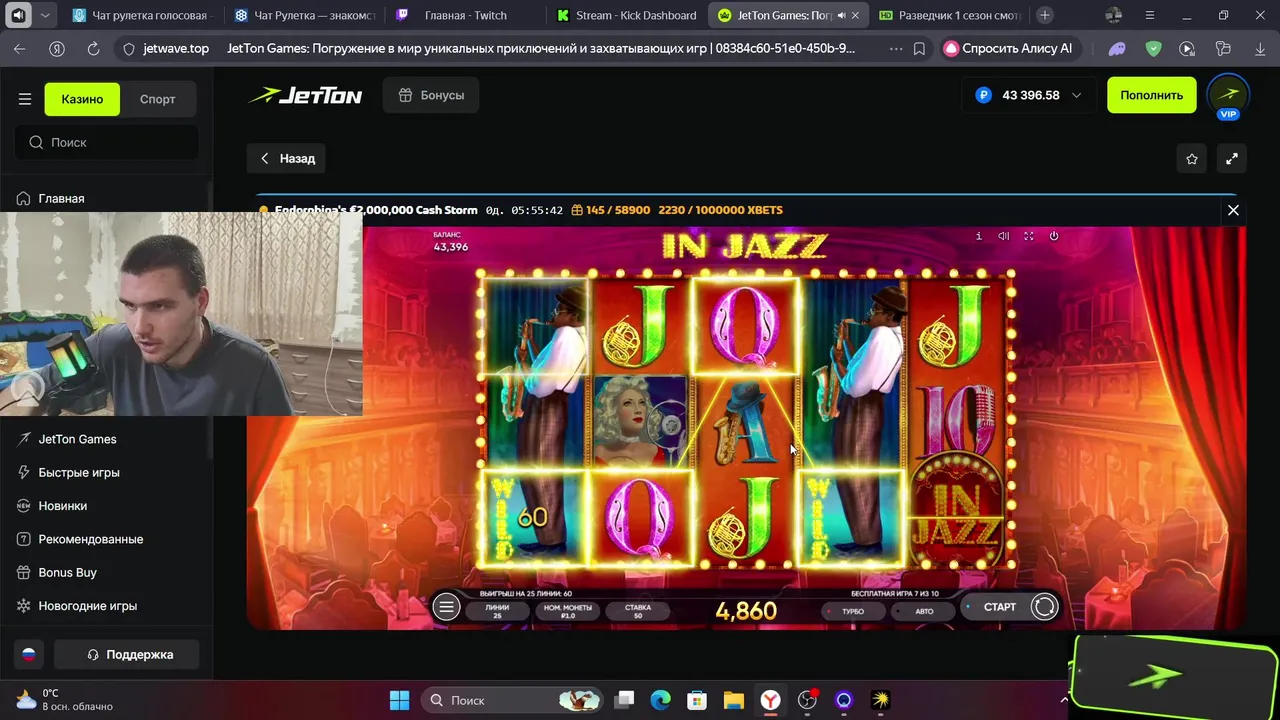1280x720 pixels.
Task: Open Microsoft Edge from taskbar
Action: 661,700
